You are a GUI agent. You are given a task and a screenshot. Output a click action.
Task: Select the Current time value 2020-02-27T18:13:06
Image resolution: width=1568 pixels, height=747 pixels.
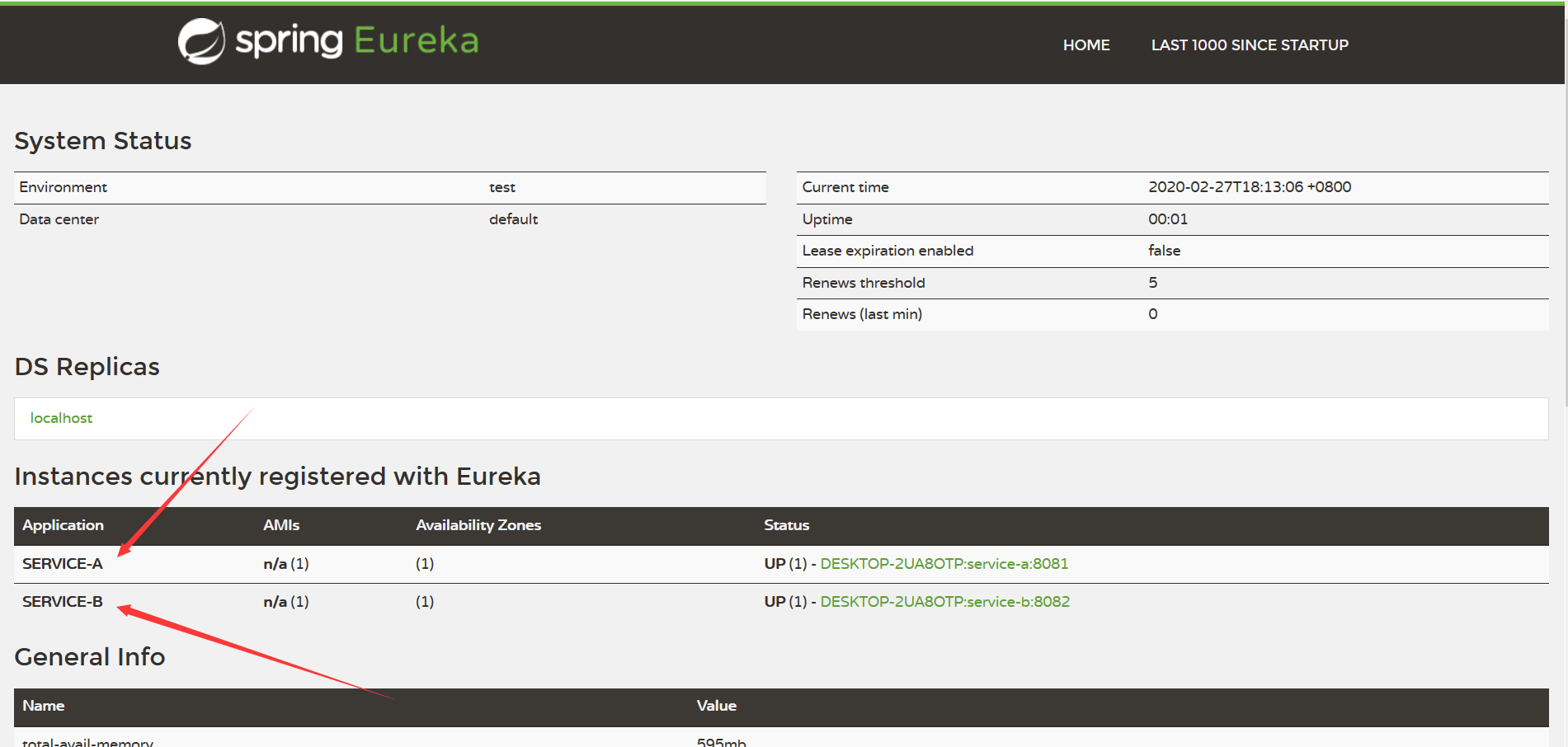pos(1250,187)
